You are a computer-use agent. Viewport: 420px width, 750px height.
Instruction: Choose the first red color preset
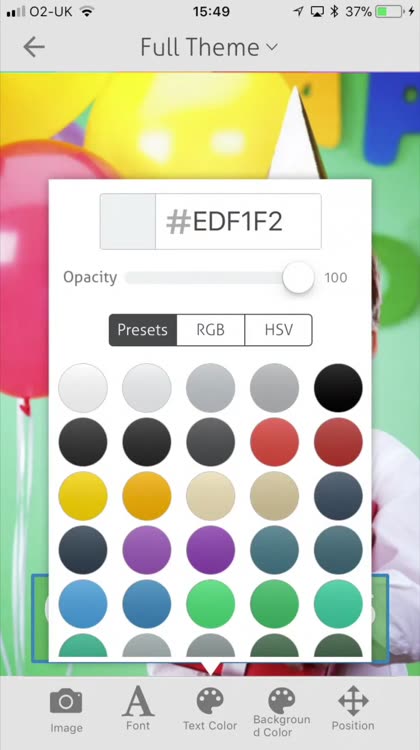(274, 442)
